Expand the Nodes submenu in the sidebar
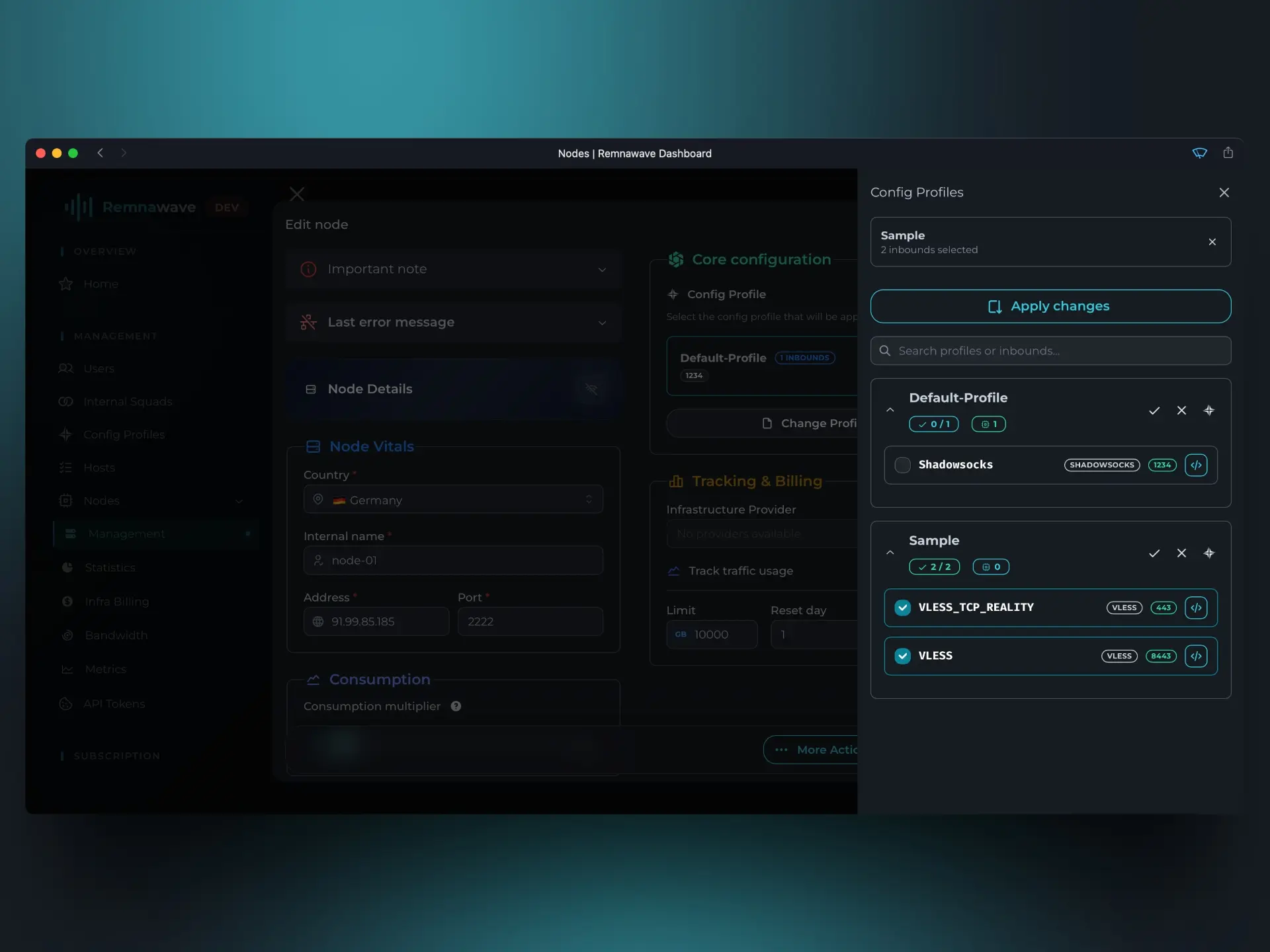 239,501
